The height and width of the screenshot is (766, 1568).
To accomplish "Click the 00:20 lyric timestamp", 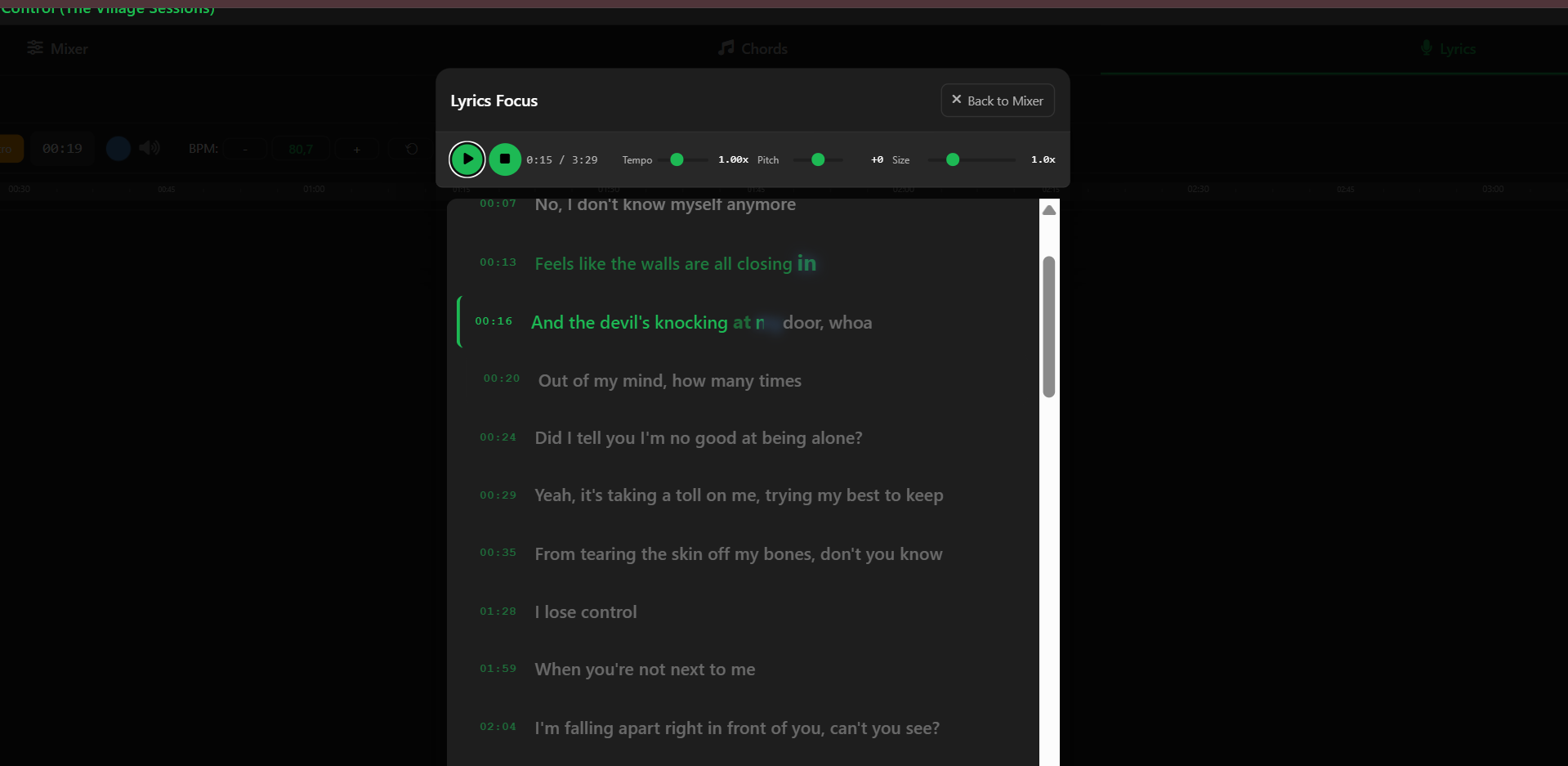I will tap(502, 379).
